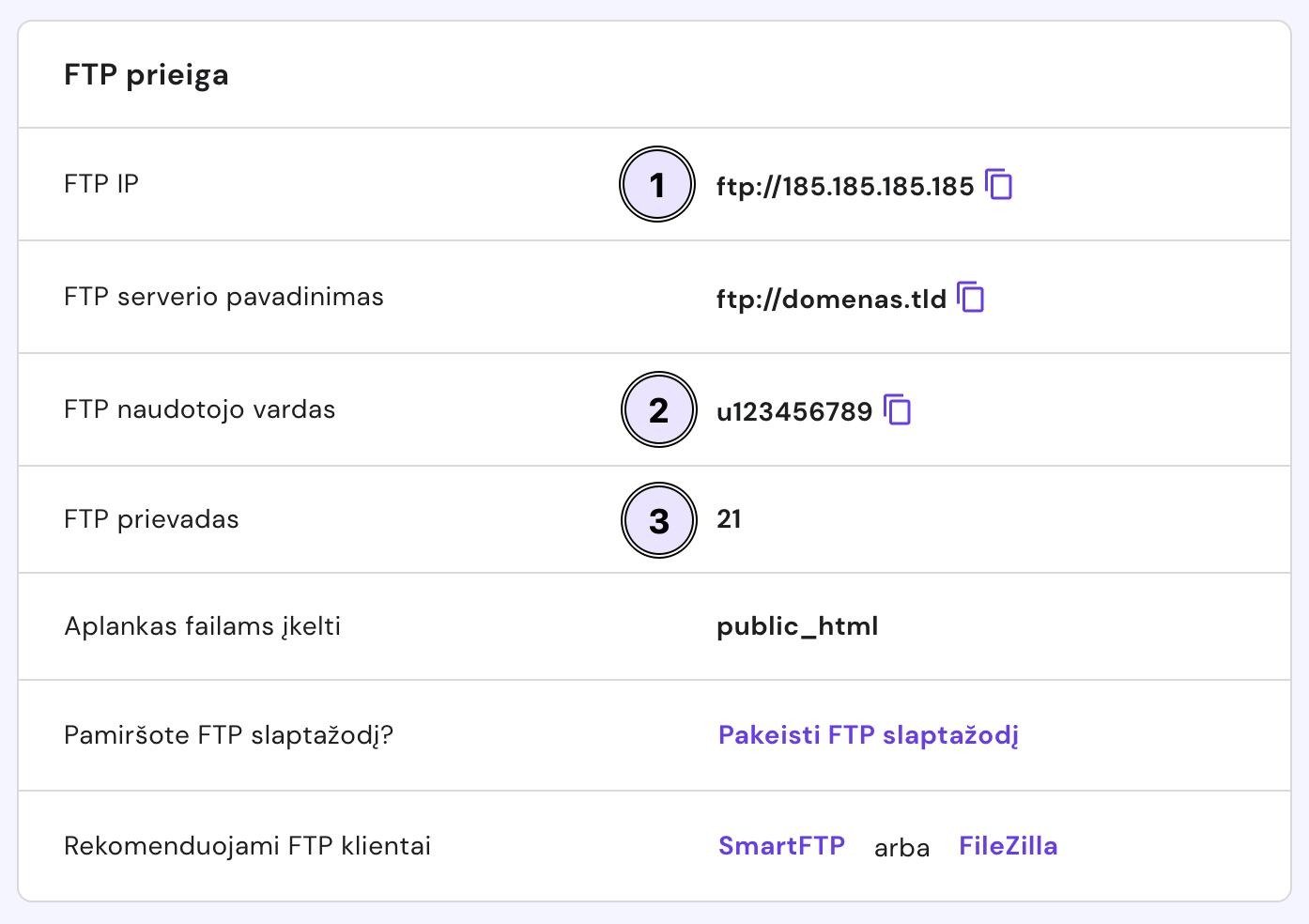Copy the FTP IP address
The image size is (1309, 924).
click(x=999, y=185)
